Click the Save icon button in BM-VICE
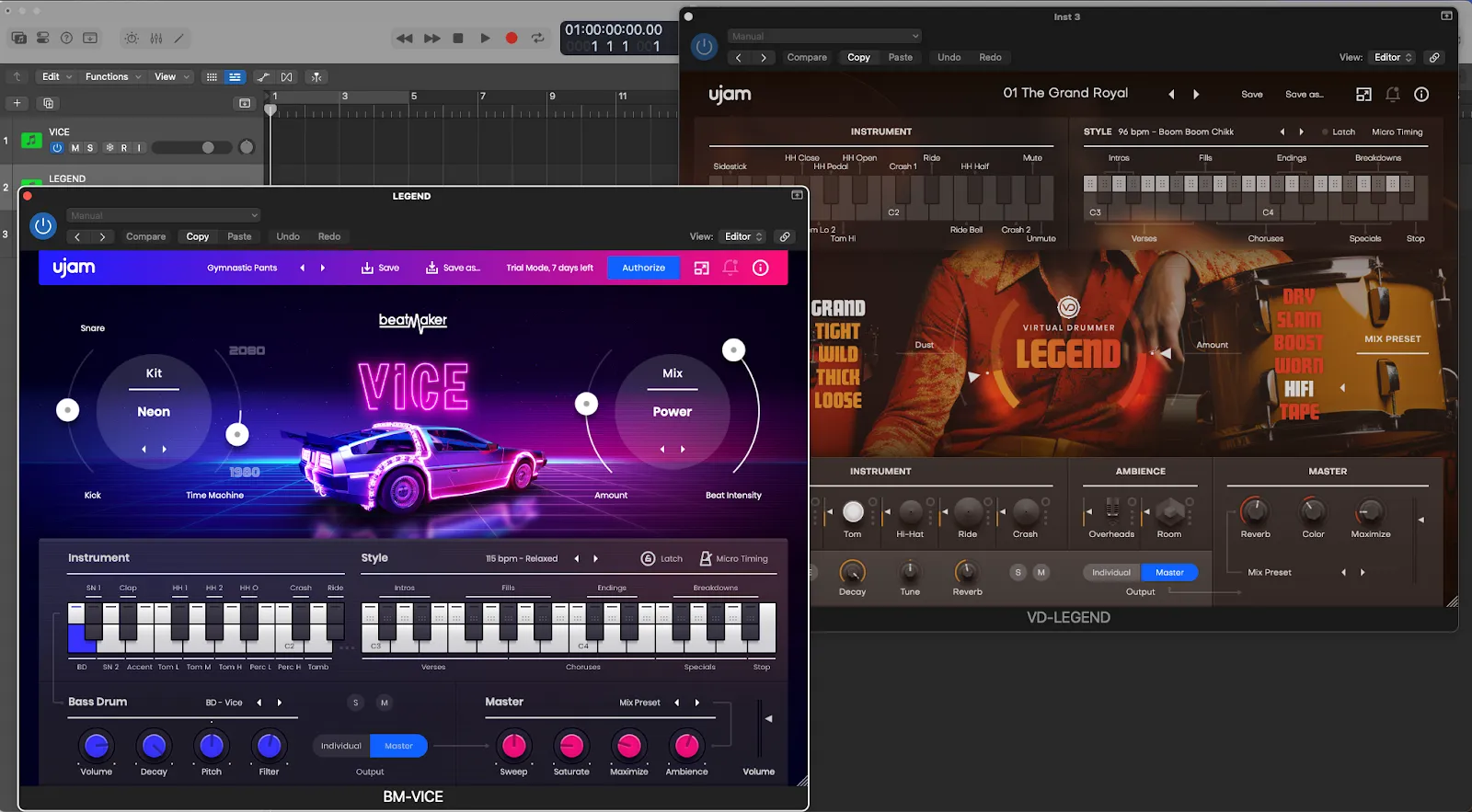This screenshot has height=812, width=1472. (x=380, y=268)
